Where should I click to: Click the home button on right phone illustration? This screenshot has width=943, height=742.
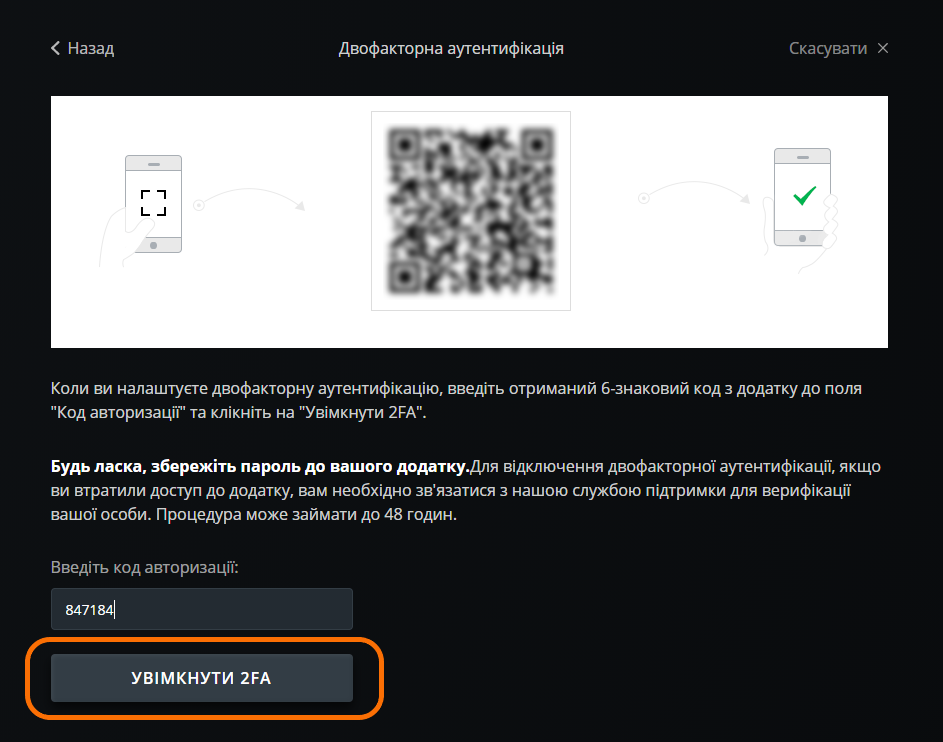pyautogui.click(x=802, y=239)
